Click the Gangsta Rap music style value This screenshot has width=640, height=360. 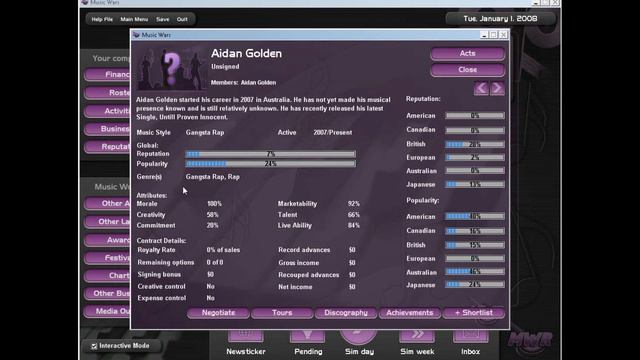(x=205, y=133)
